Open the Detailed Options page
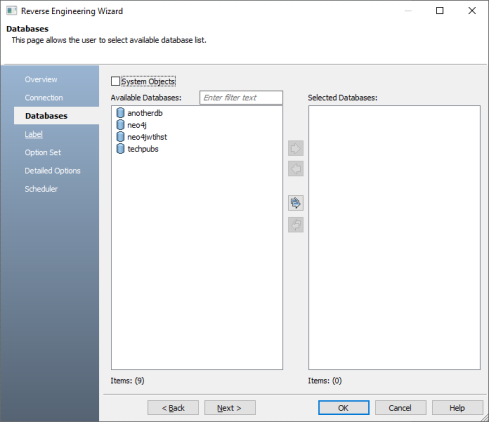The image size is (489, 422). [52, 171]
